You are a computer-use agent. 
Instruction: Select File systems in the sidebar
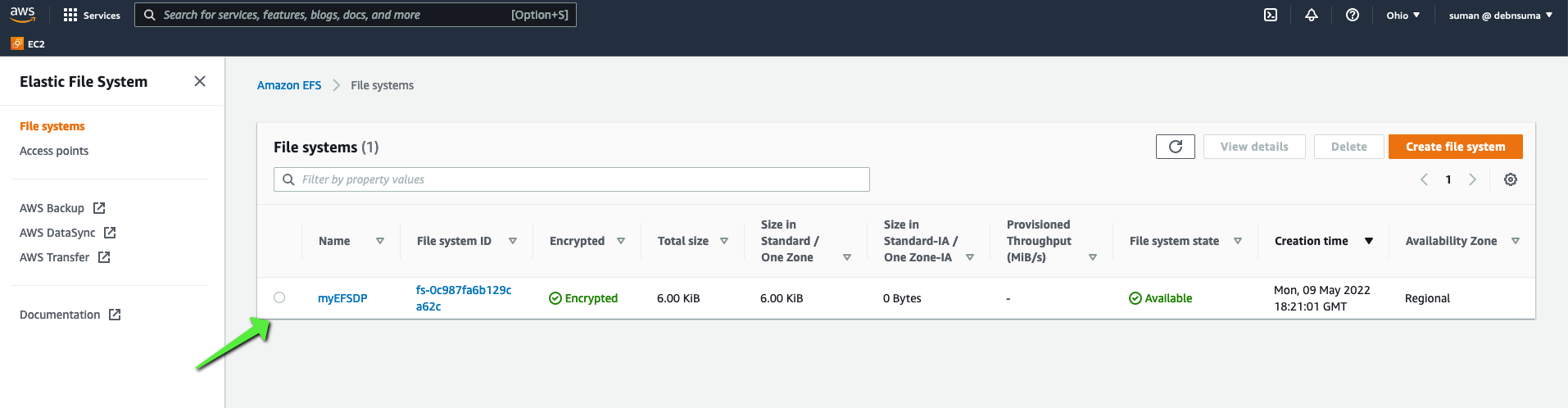(x=52, y=126)
